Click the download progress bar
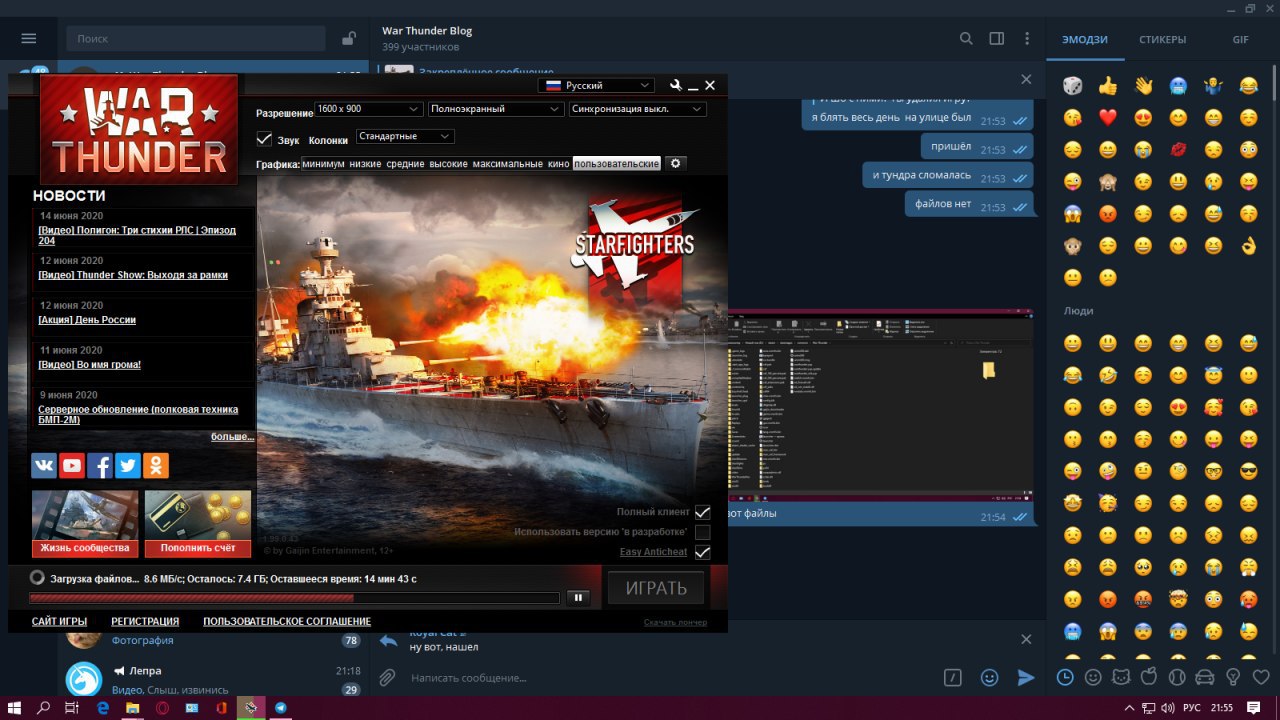This screenshot has width=1280, height=720. (294, 598)
